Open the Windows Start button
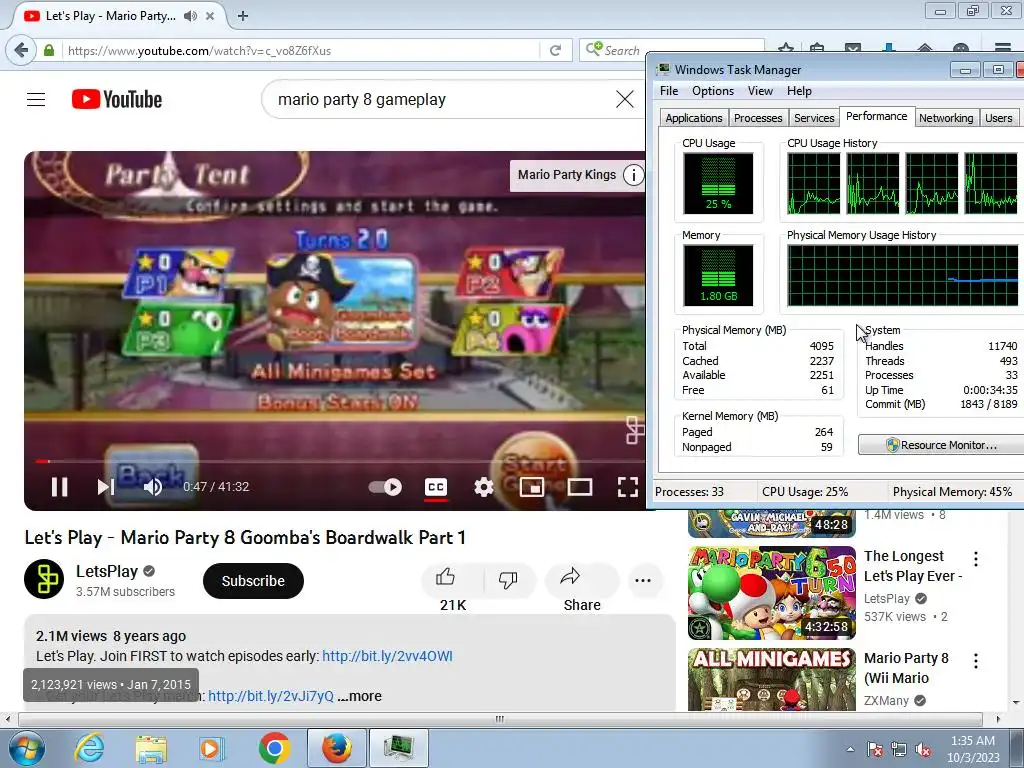This screenshot has height=768, width=1024. pyautogui.click(x=26, y=748)
